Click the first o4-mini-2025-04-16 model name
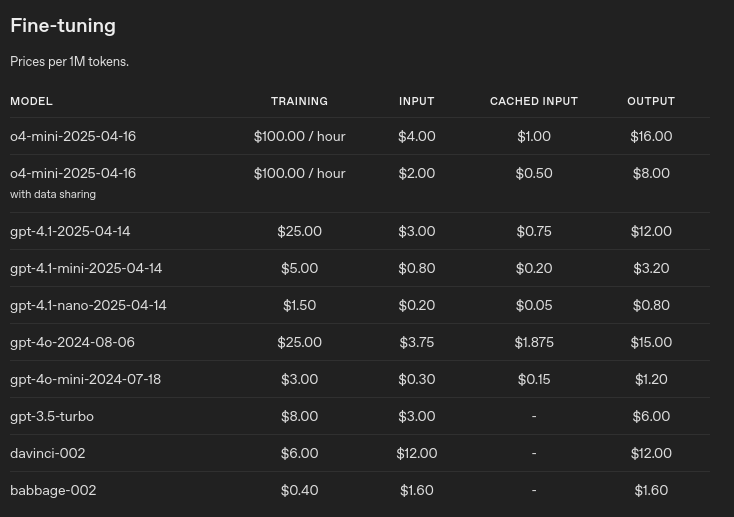The height and width of the screenshot is (517, 734). click(x=73, y=136)
